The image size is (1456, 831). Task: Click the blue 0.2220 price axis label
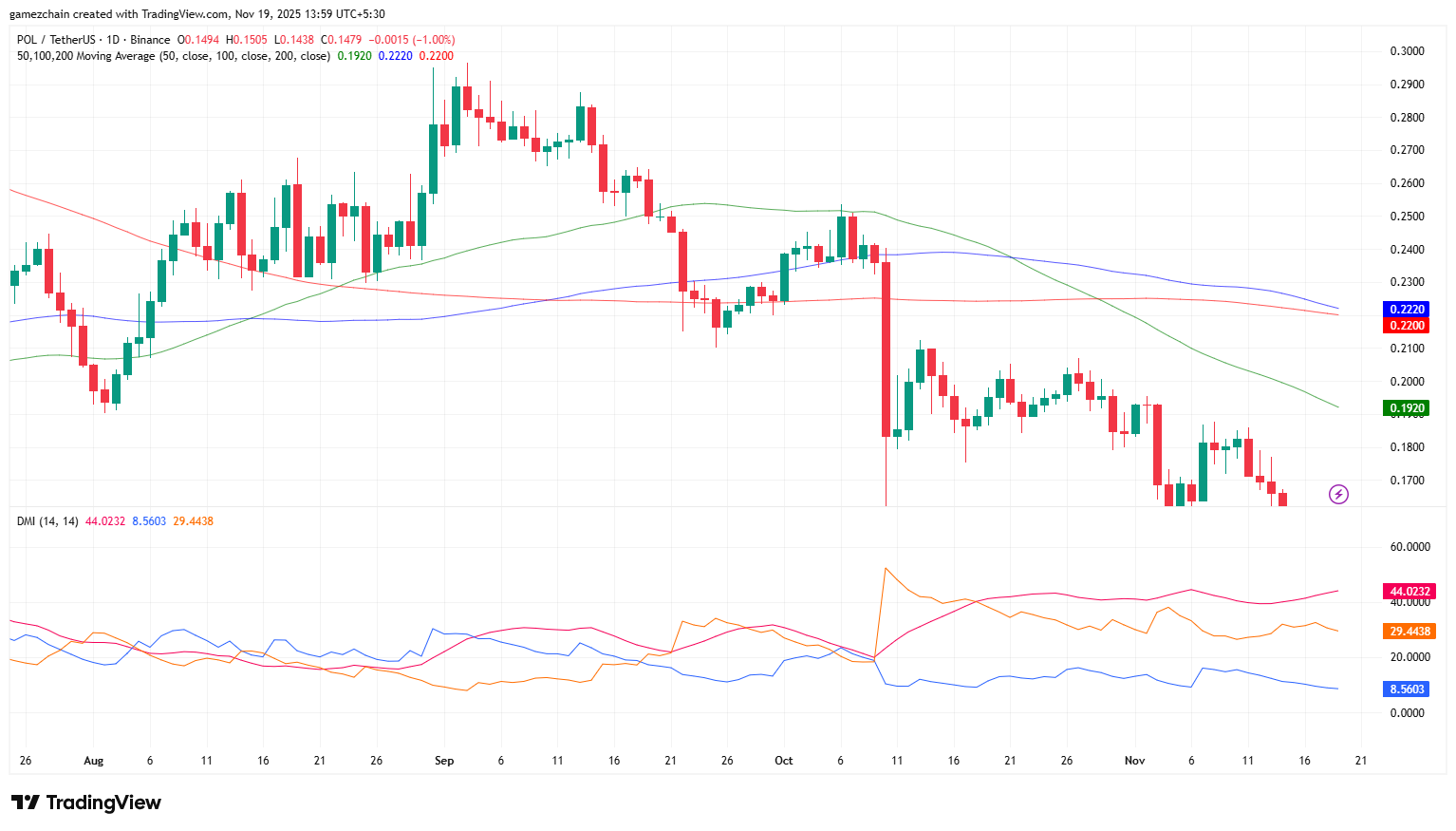click(x=1407, y=310)
